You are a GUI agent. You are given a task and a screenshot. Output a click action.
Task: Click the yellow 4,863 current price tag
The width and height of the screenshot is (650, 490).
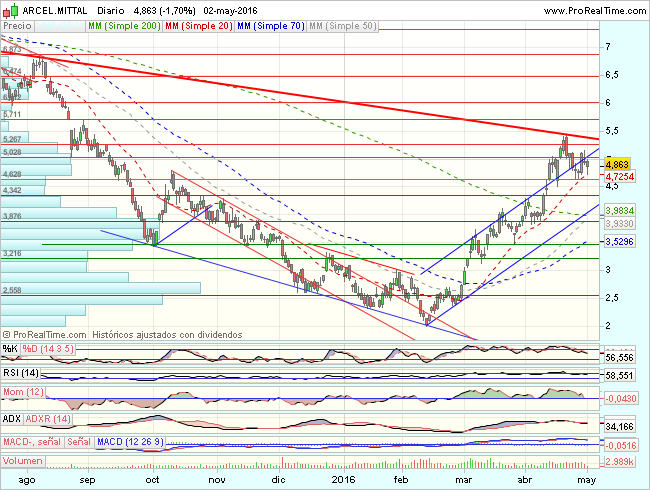click(617, 164)
